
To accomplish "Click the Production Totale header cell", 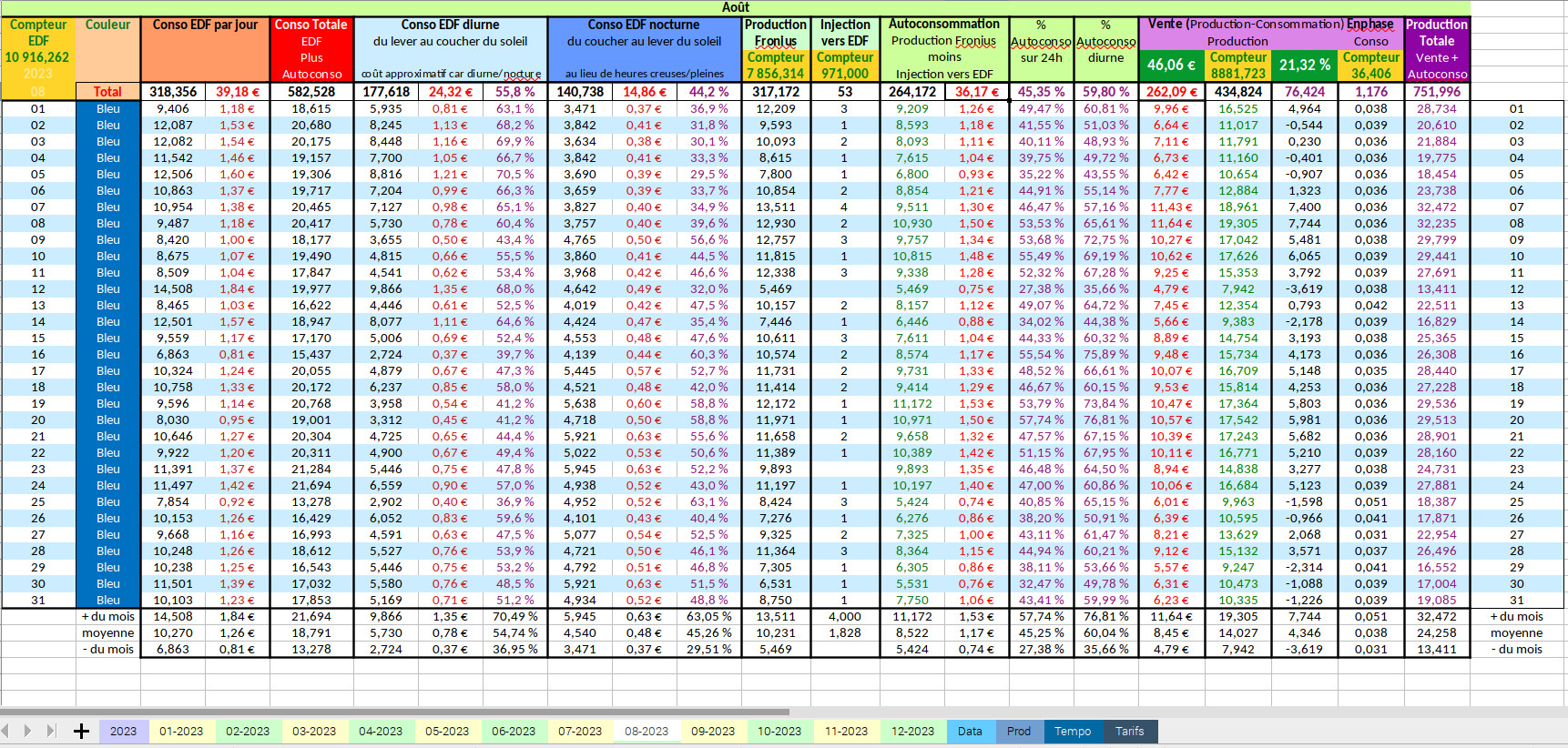I will click(1437, 49).
